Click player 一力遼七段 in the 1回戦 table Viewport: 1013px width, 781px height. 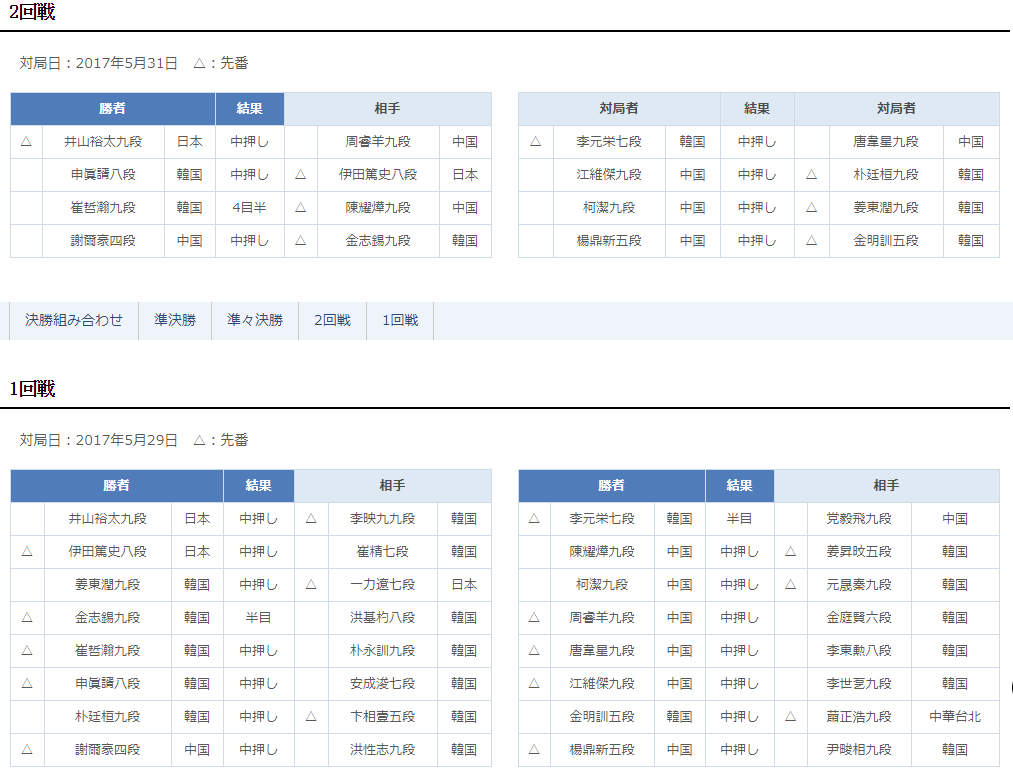(382, 584)
